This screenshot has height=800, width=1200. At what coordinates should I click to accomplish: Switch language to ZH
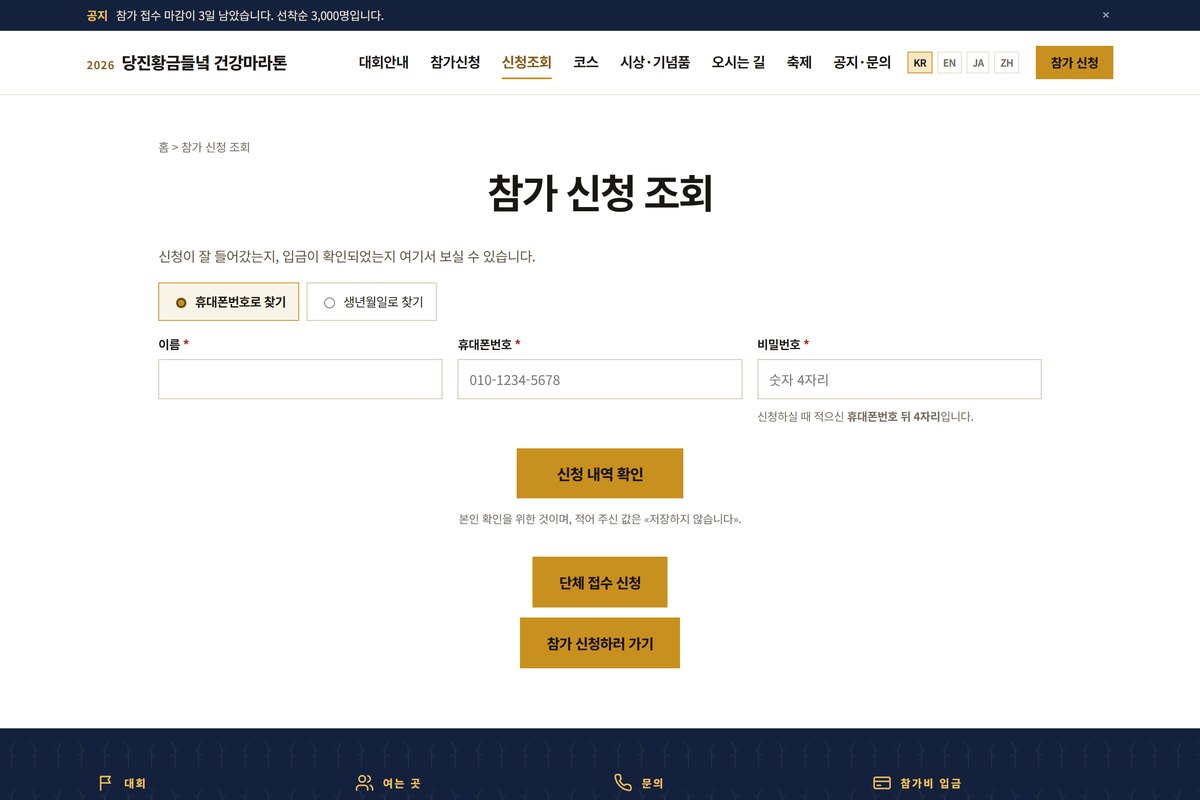[x=1007, y=63]
